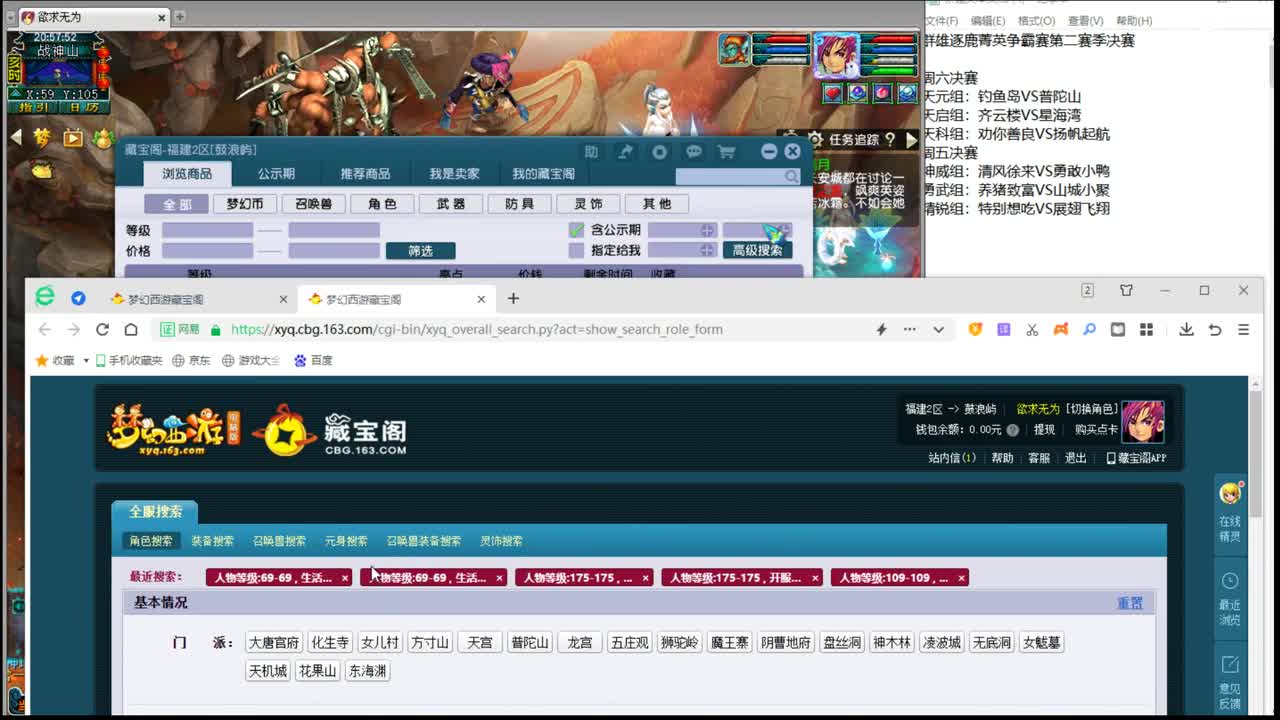Viewport: 1280px width, 720px height.
Task: Open the extensions grid icon
Action: coord(1146,329)
